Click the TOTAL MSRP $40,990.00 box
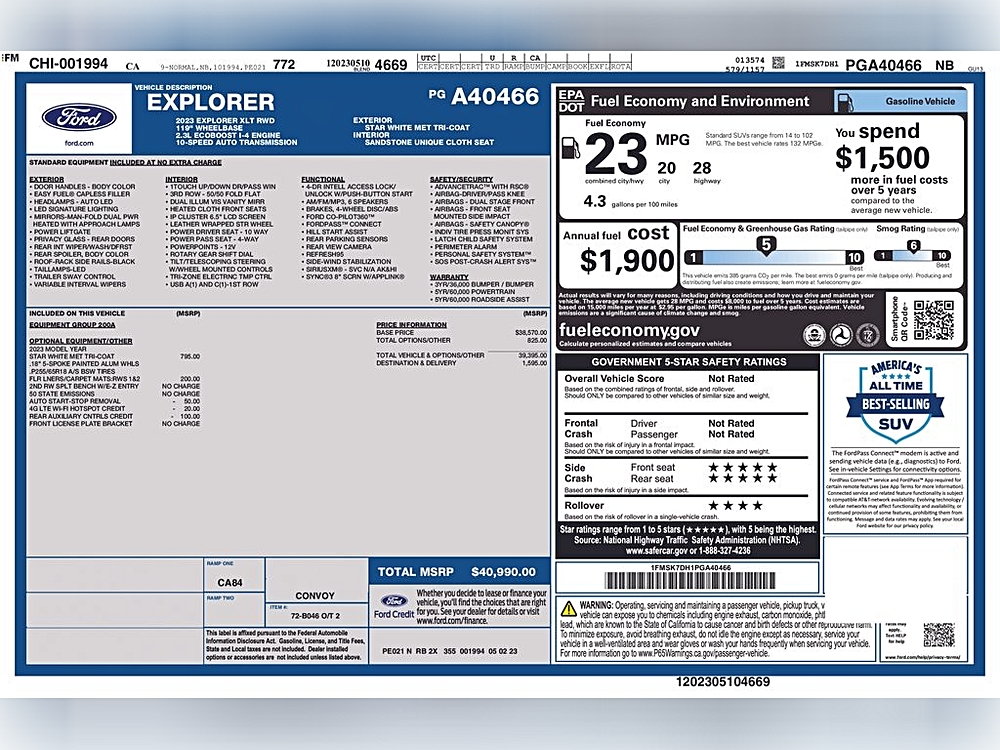1000x750 pixels. pos(459,571)
